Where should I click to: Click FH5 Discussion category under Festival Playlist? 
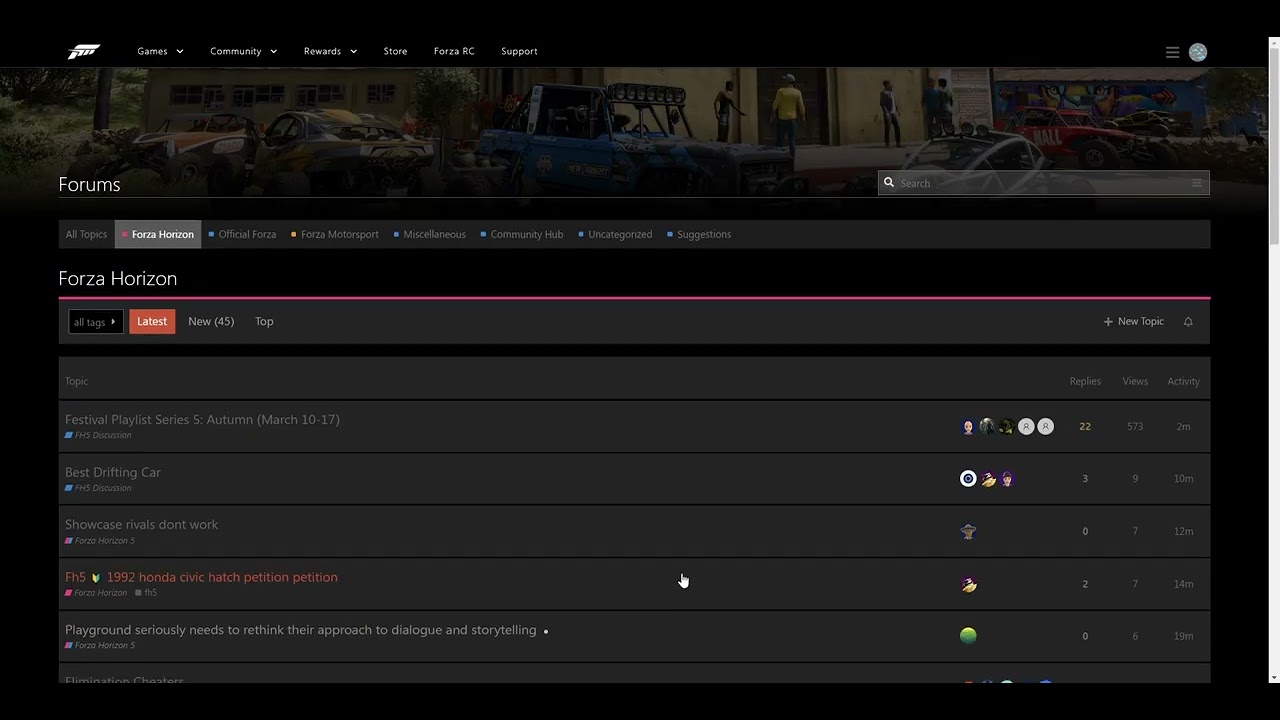point(99,436)
